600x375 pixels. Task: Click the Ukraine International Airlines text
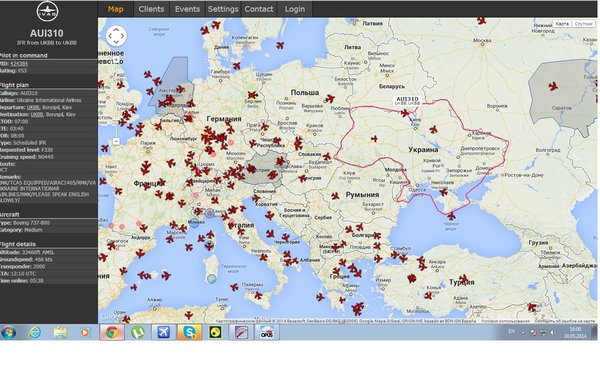pyautogui.click(x=49, y=100)
